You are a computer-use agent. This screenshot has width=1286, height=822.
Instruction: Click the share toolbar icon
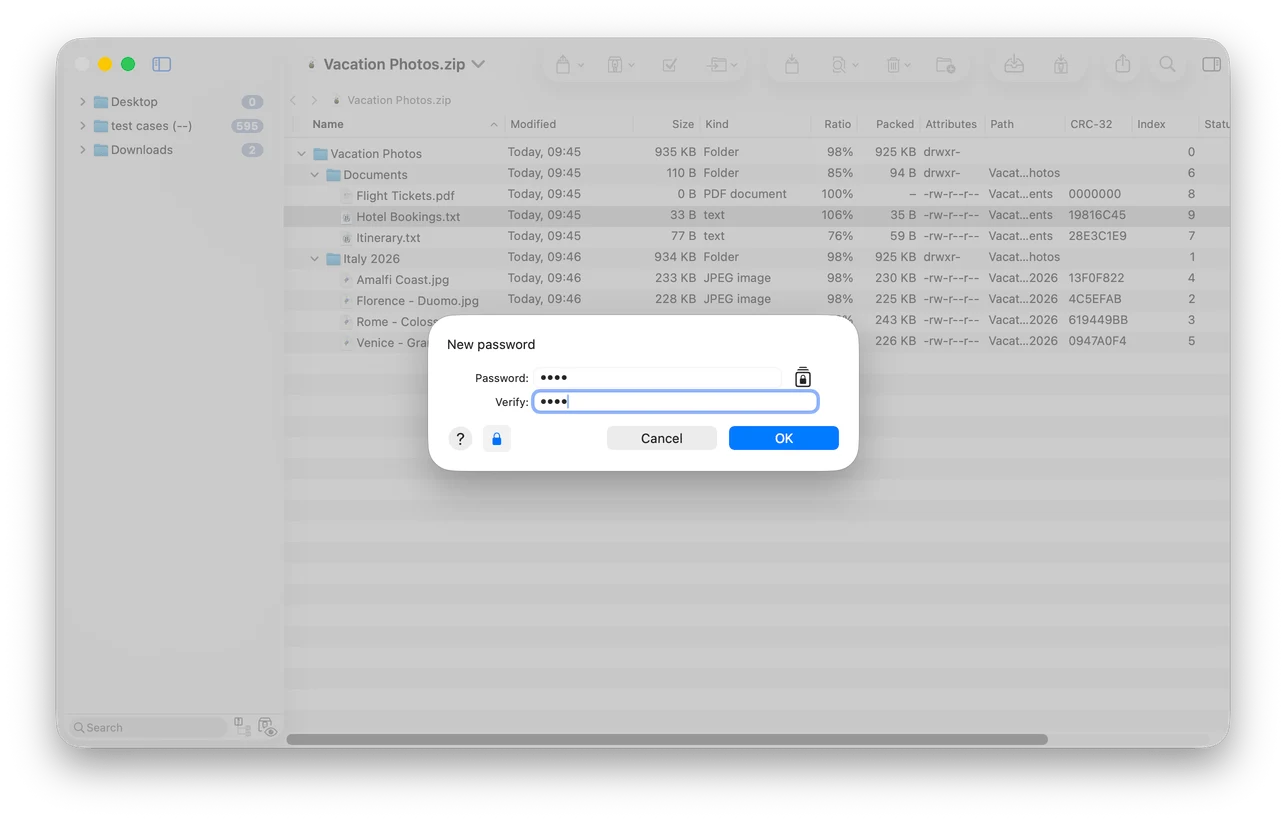(x=1123, y=64)
